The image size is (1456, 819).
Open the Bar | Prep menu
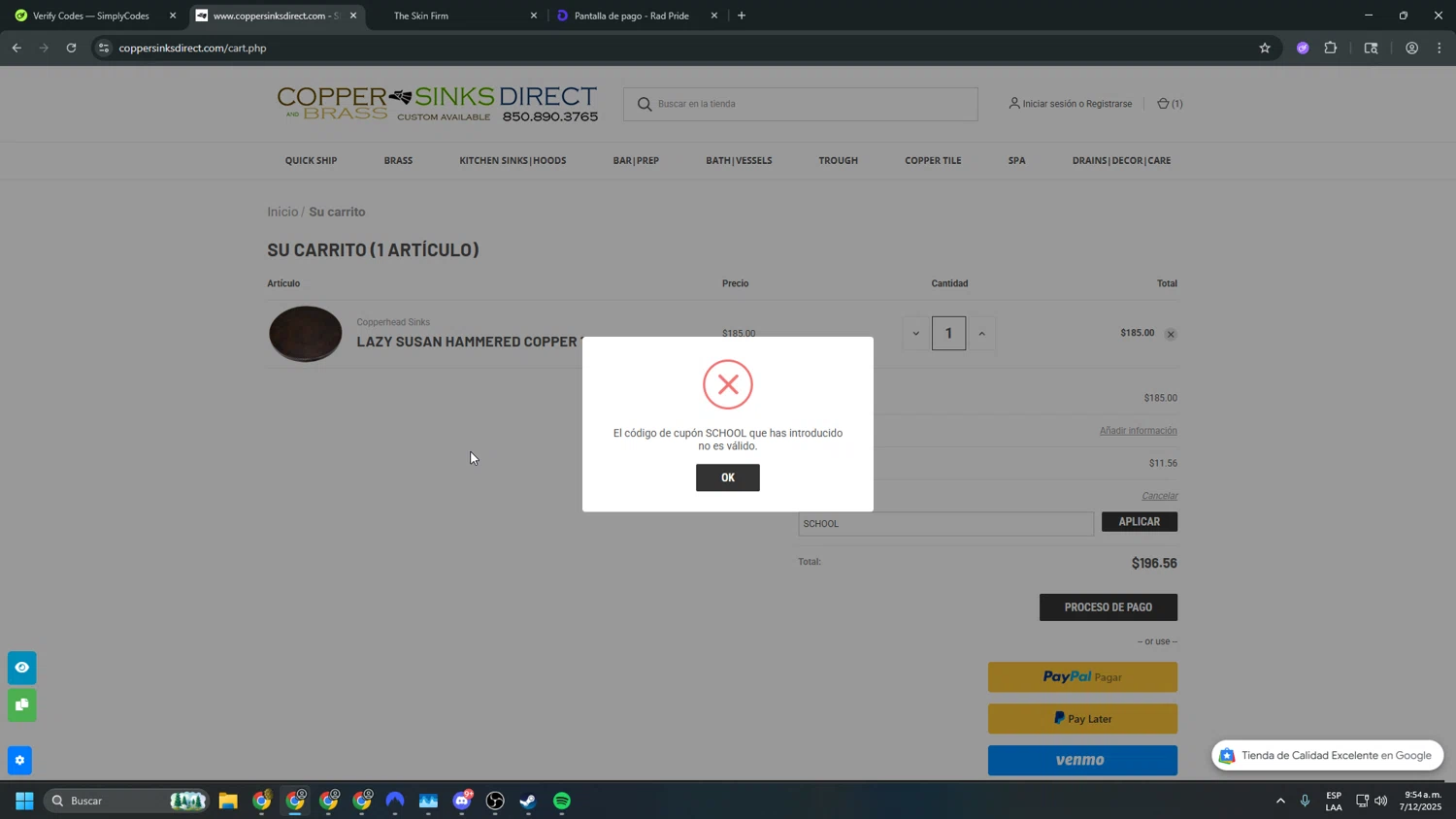coord(636,161)
